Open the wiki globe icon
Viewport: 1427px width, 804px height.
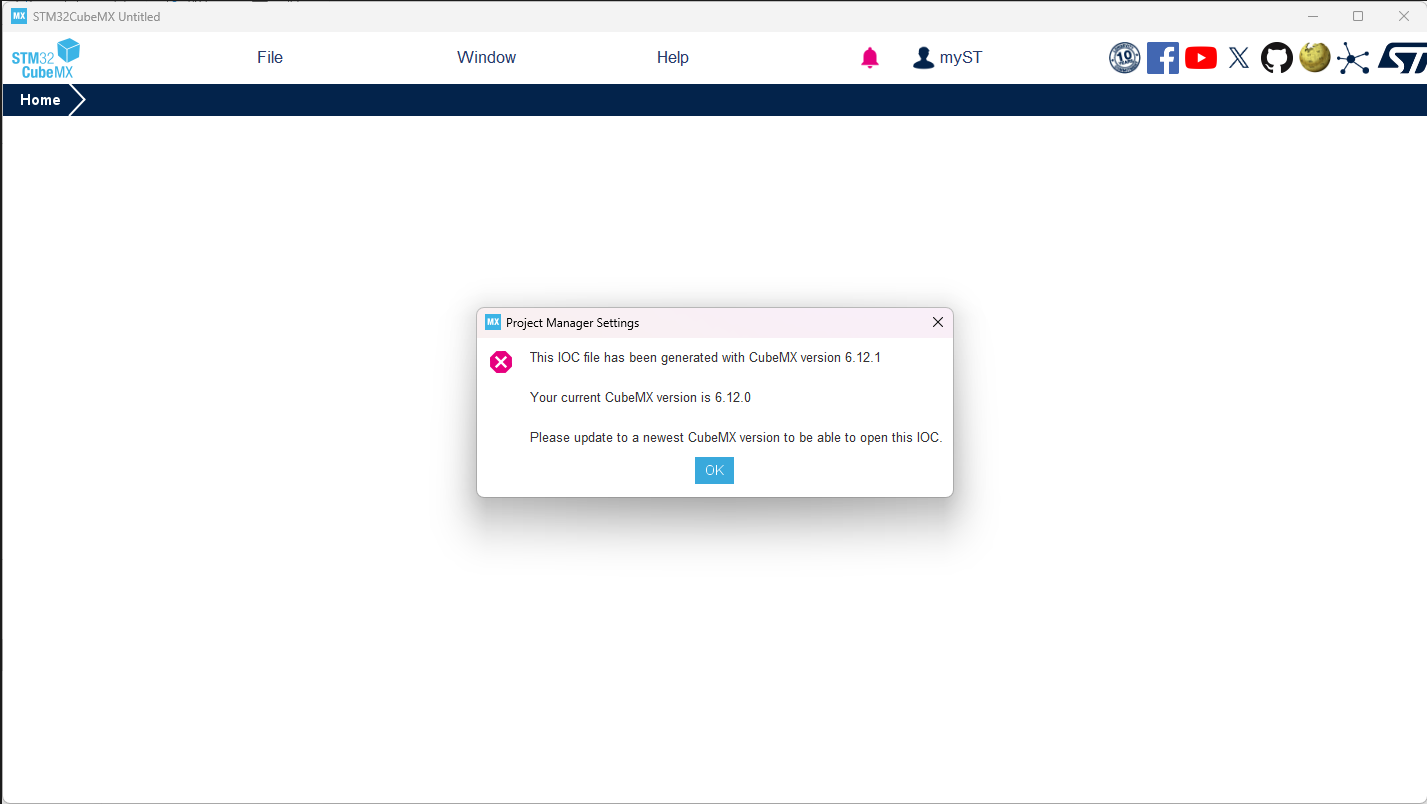1315,57
